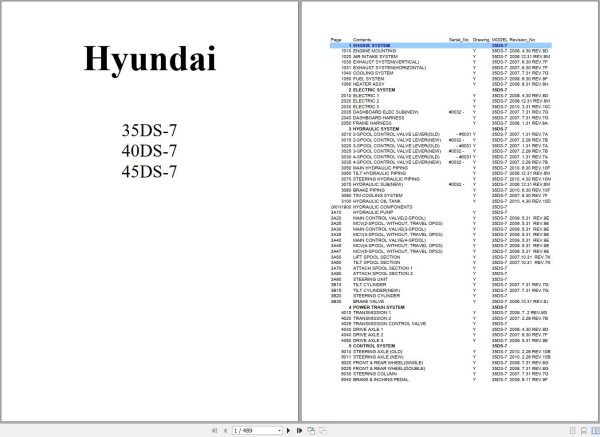The image size is (600, 437).
Task: Click the HYDRAULIC COMPONENTS entry
Action: tap(382, 207)
